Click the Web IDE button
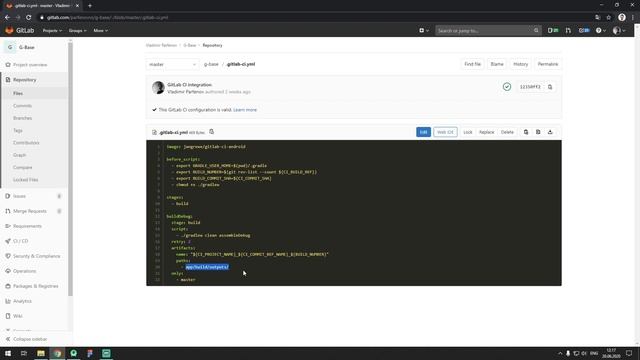 click(x=445, y=132)
